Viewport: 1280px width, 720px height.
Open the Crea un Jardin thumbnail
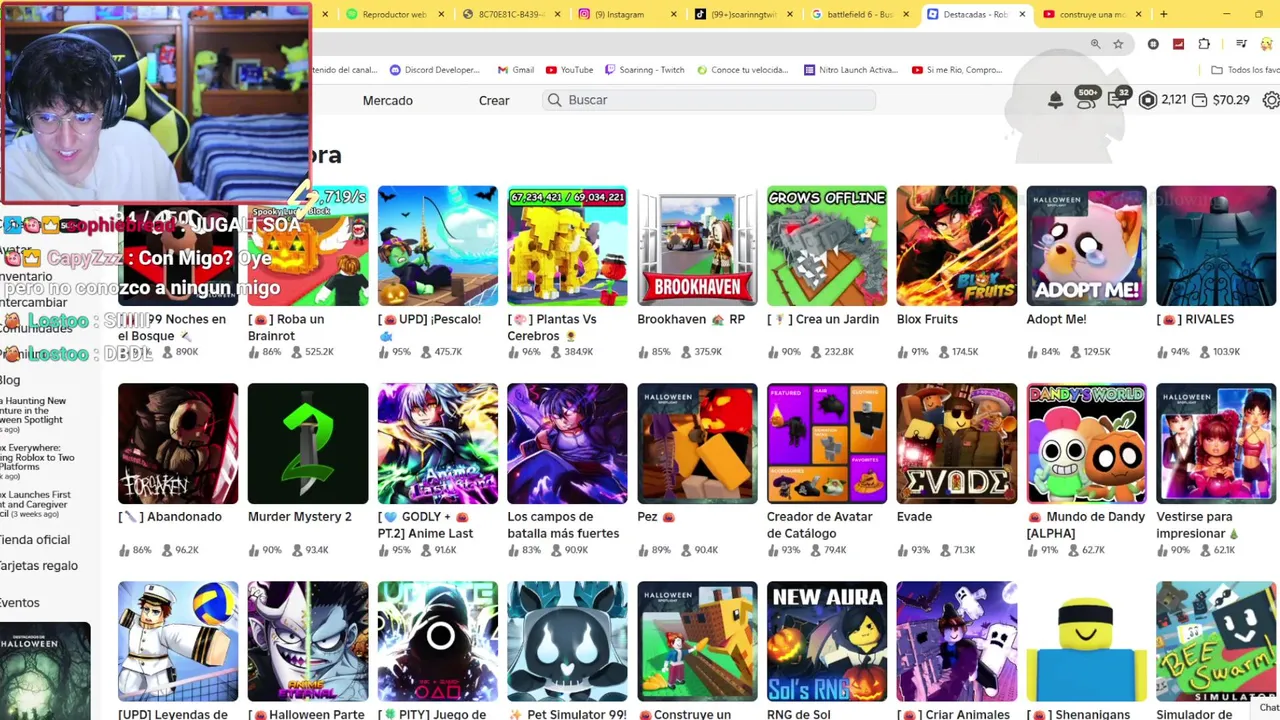point(827,246)
